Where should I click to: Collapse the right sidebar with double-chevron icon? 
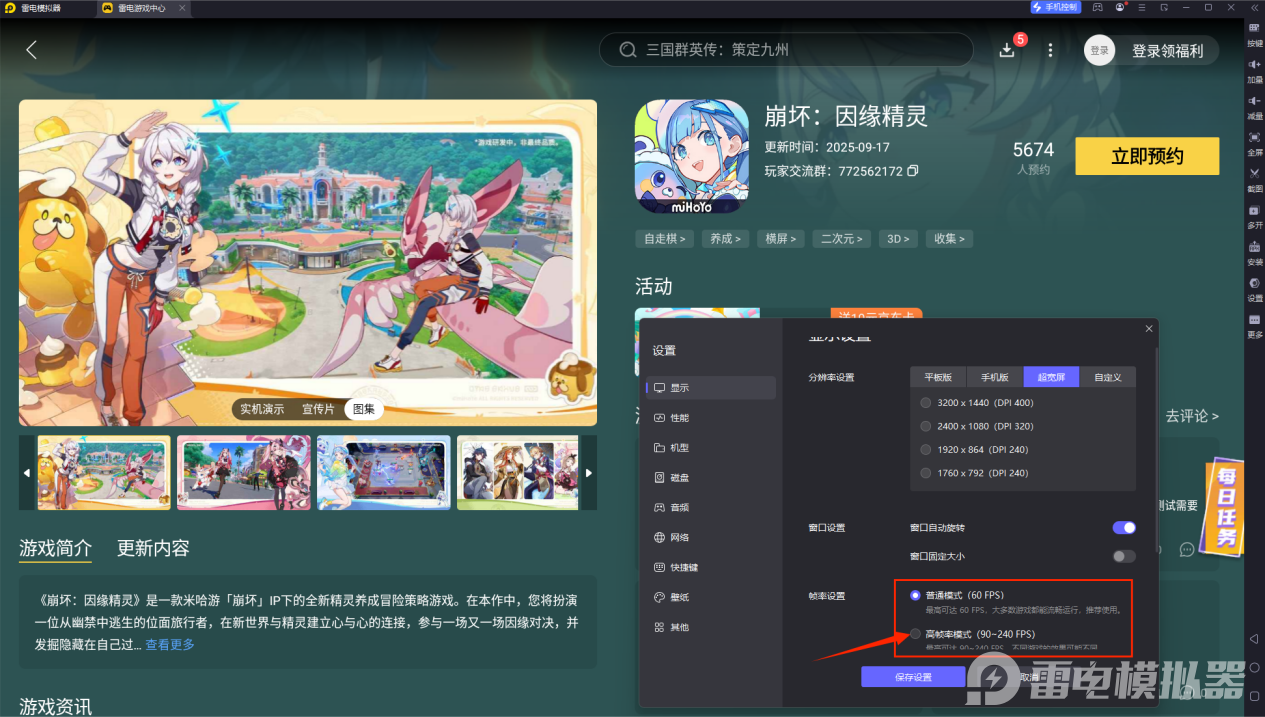(1254, 7)
